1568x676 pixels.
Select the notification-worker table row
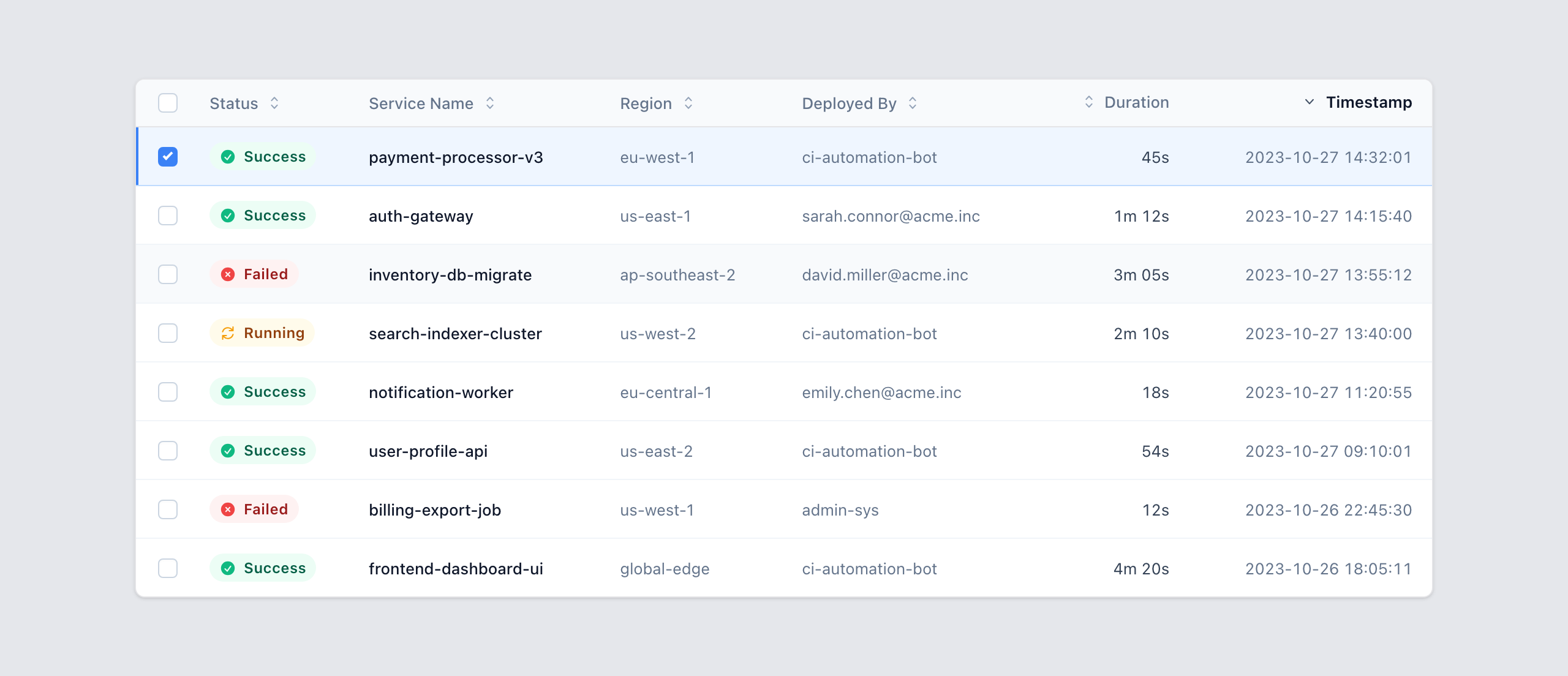784,392
